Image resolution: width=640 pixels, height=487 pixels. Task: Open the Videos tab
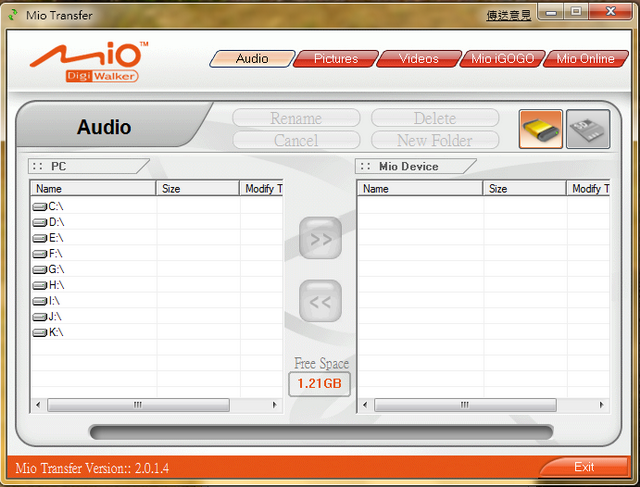[419, 58]
